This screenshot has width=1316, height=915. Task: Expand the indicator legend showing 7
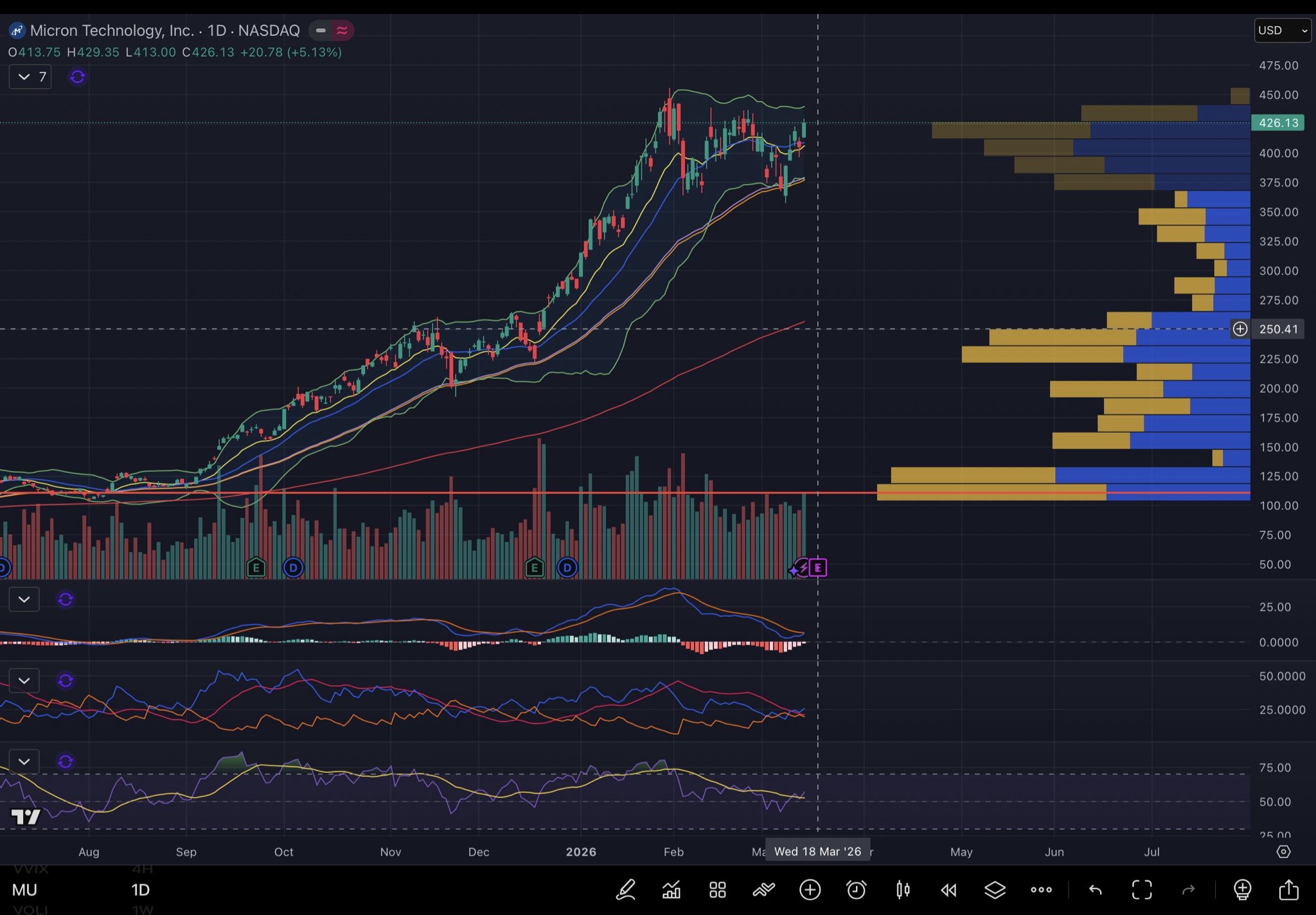[x=30, y=77]
